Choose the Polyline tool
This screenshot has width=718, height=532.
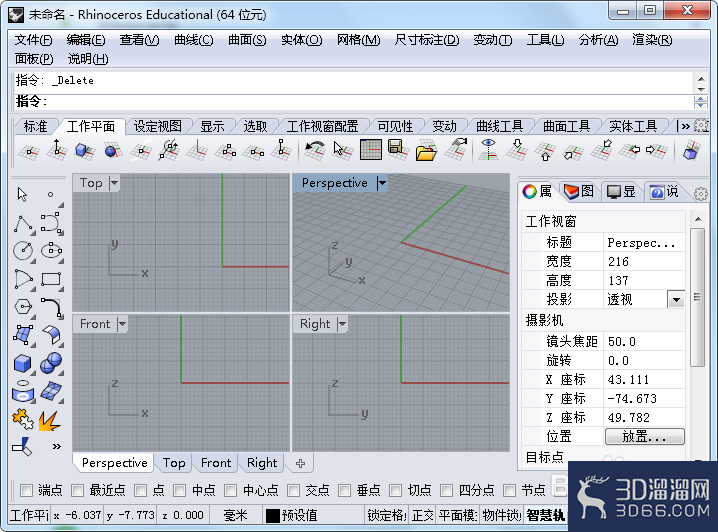[23, 223]
